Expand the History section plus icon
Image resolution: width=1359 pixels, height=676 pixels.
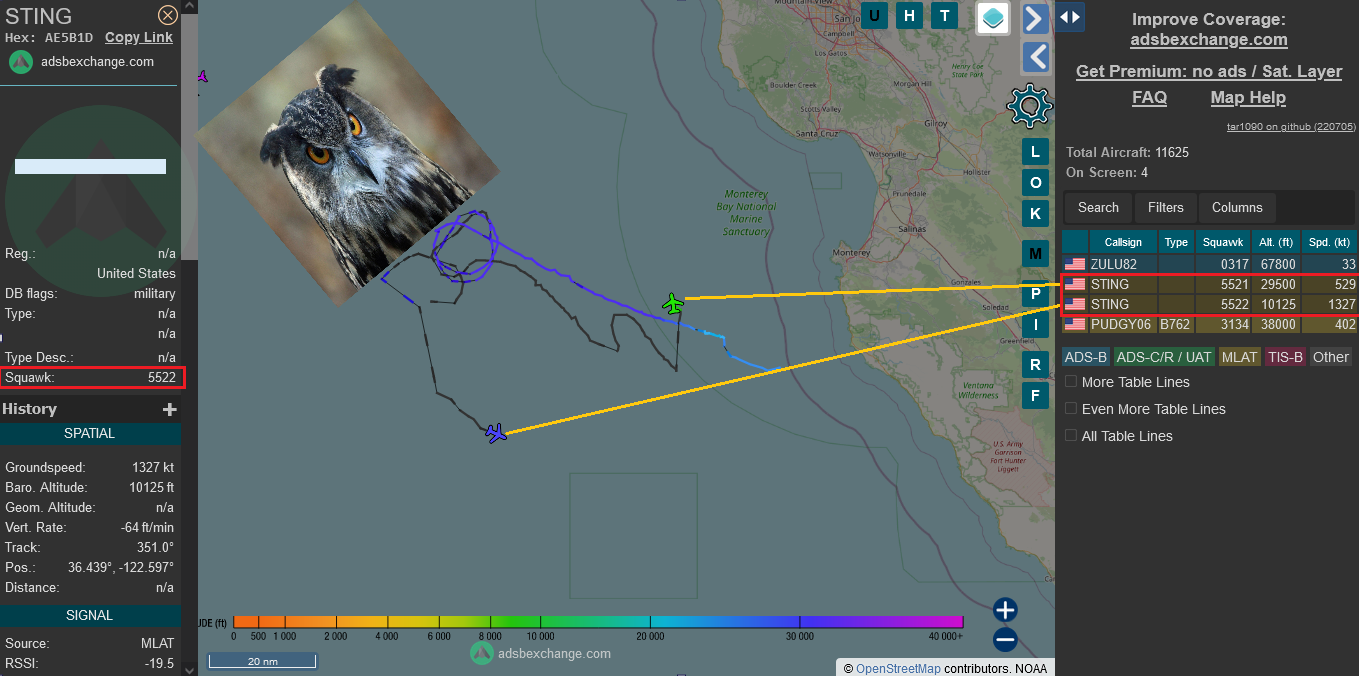pyautogui.click(x=170, y=409)
